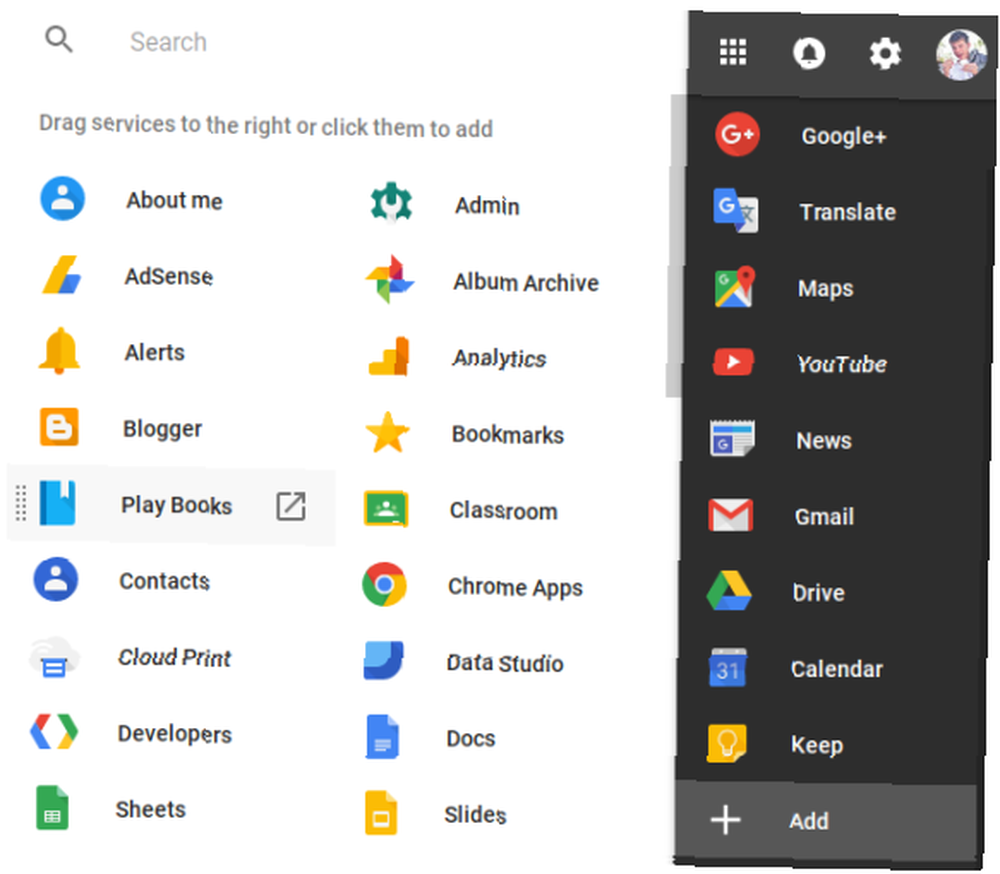1000x874 pixels.
Task: Click the Keep icon in sidebar
Action: 726,743
